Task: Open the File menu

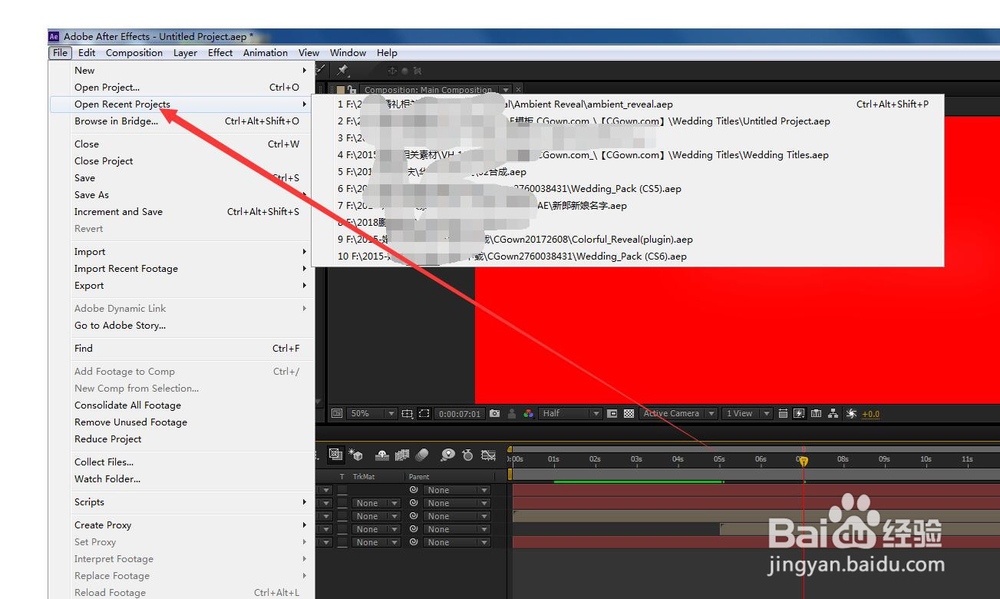Action: 60,53
